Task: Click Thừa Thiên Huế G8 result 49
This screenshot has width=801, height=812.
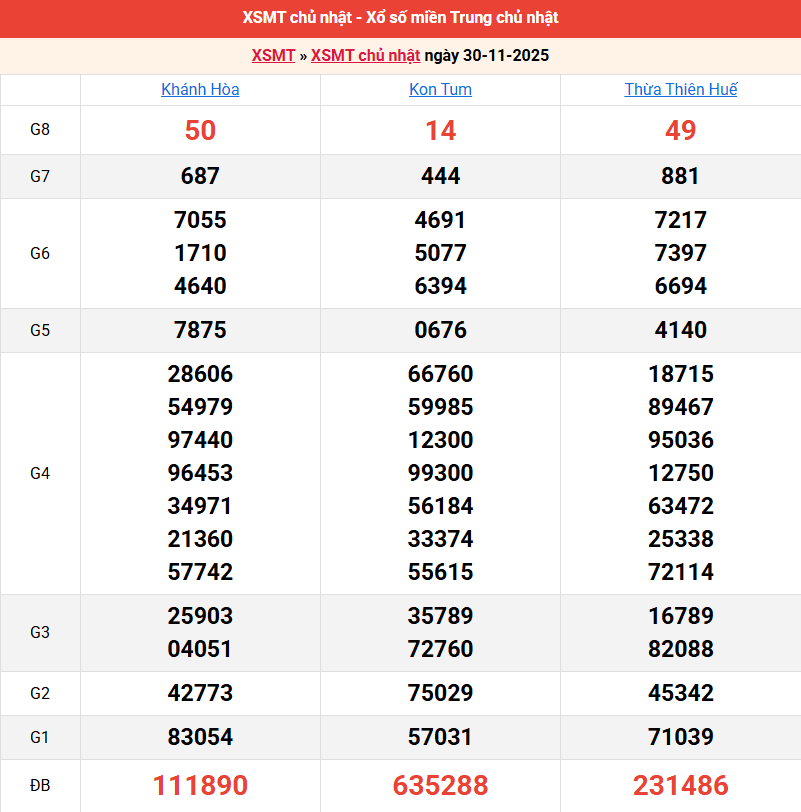Action: [x=680, y=130]
